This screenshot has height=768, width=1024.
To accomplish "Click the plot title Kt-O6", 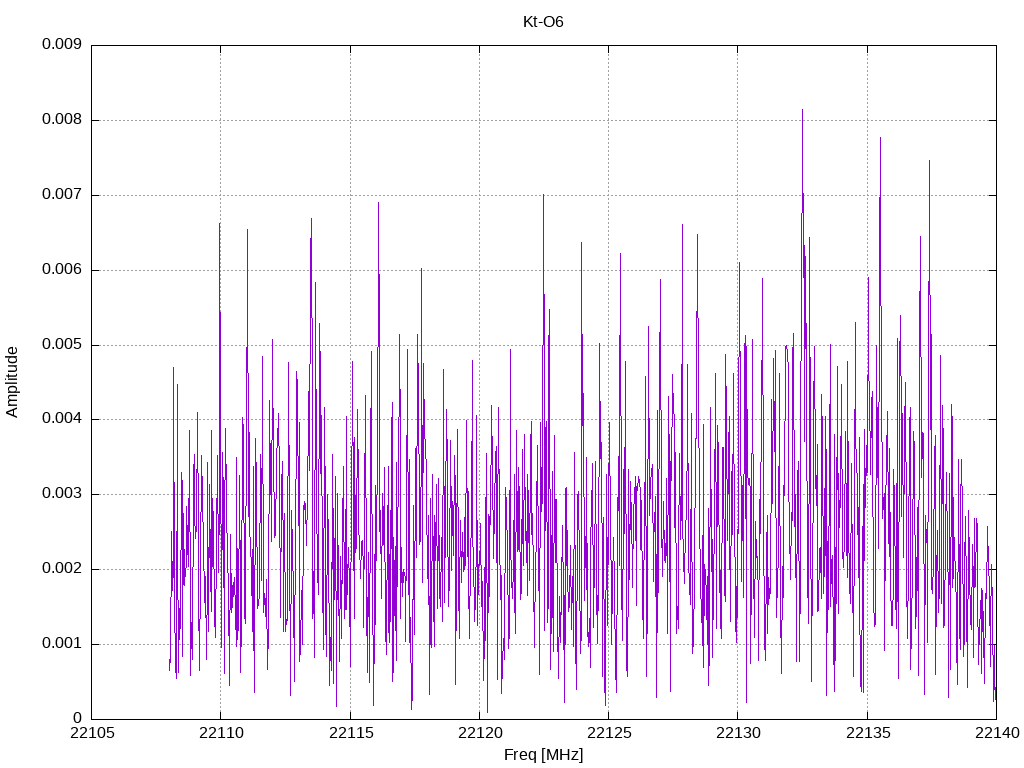I will tap(543, 22).
